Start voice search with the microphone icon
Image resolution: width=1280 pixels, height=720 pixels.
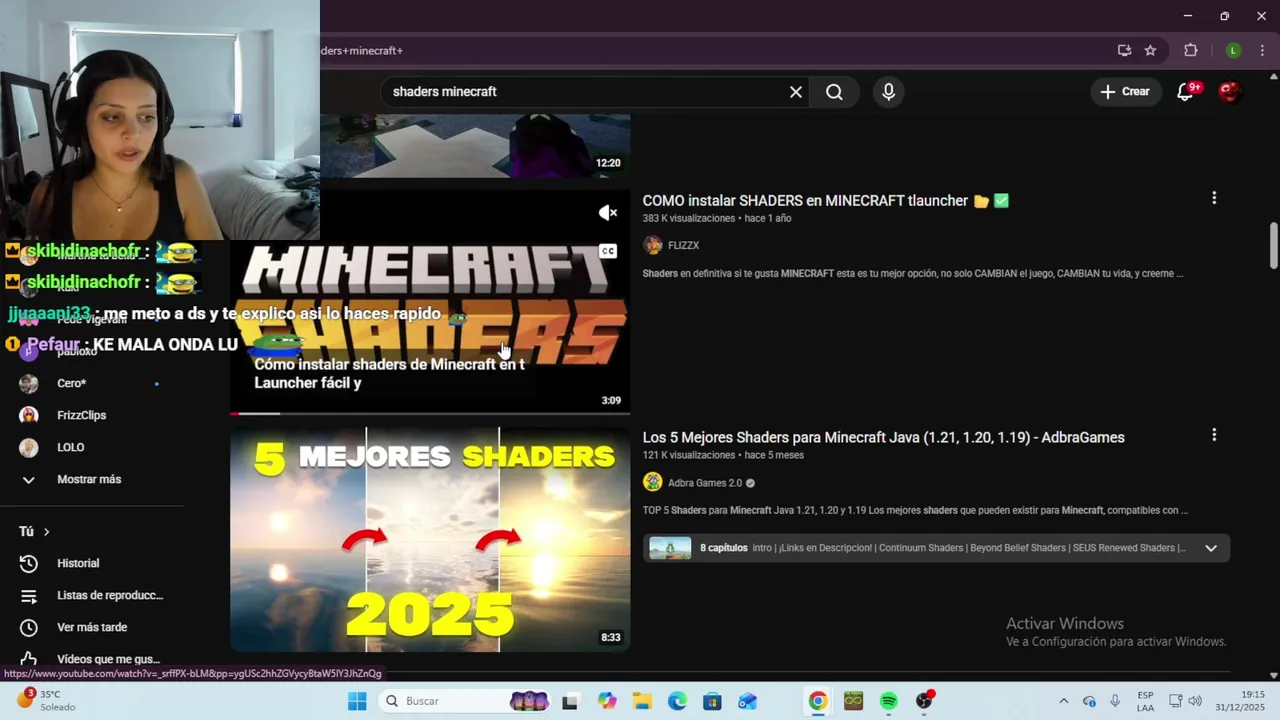889,92
